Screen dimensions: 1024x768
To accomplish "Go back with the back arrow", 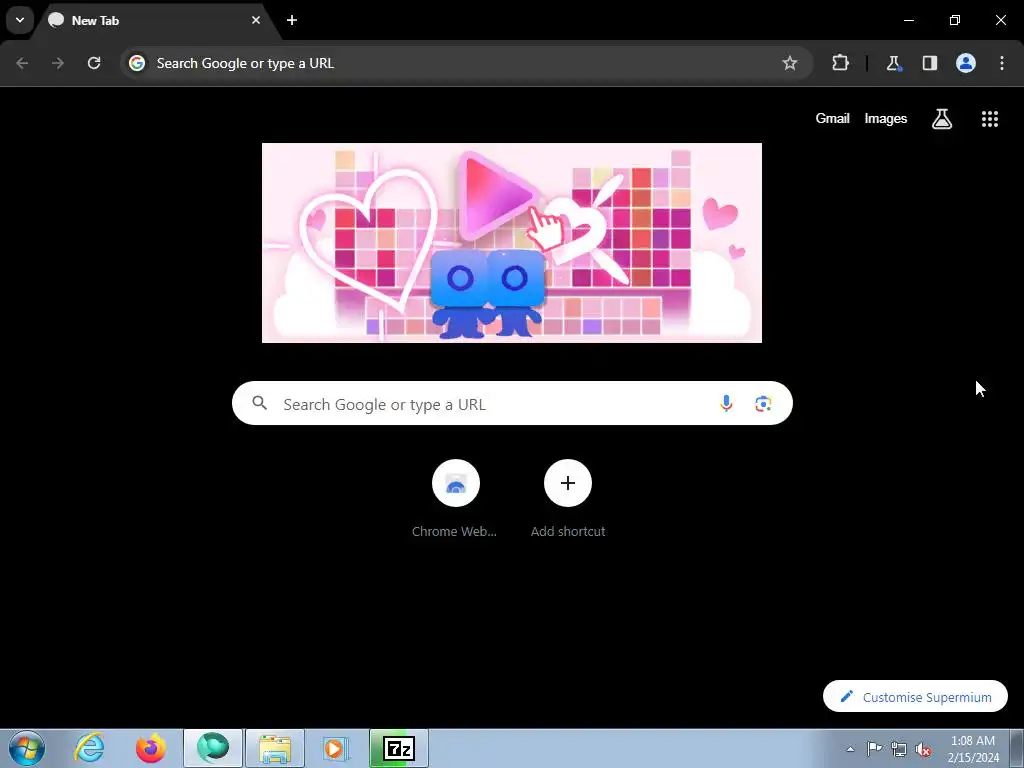I will (x=22, y=63).
